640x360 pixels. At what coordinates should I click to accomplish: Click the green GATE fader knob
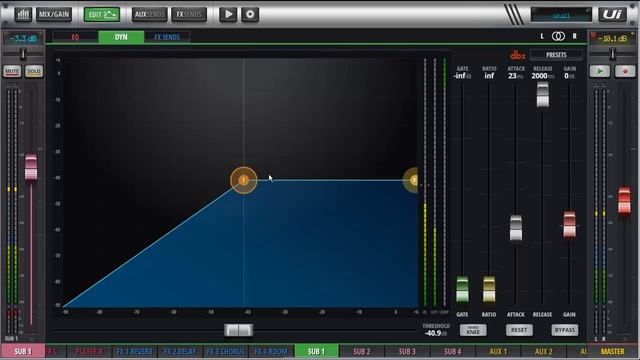[462, 289]
